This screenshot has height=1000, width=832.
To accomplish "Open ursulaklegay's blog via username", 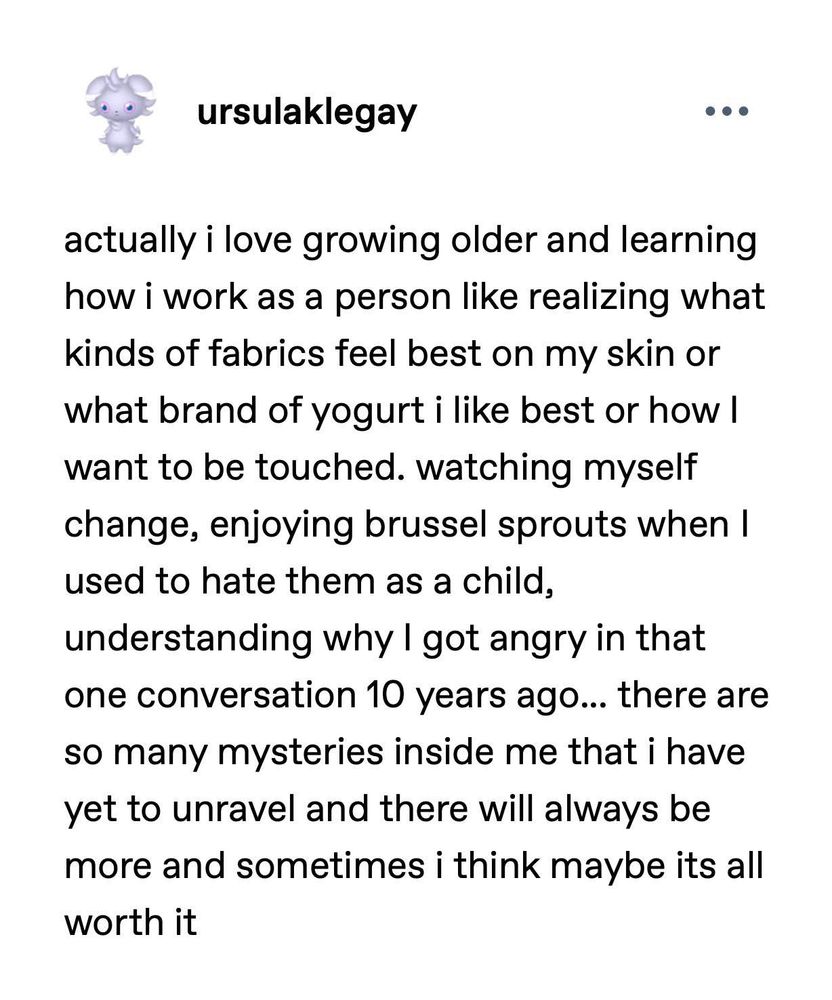I will 307,113.
